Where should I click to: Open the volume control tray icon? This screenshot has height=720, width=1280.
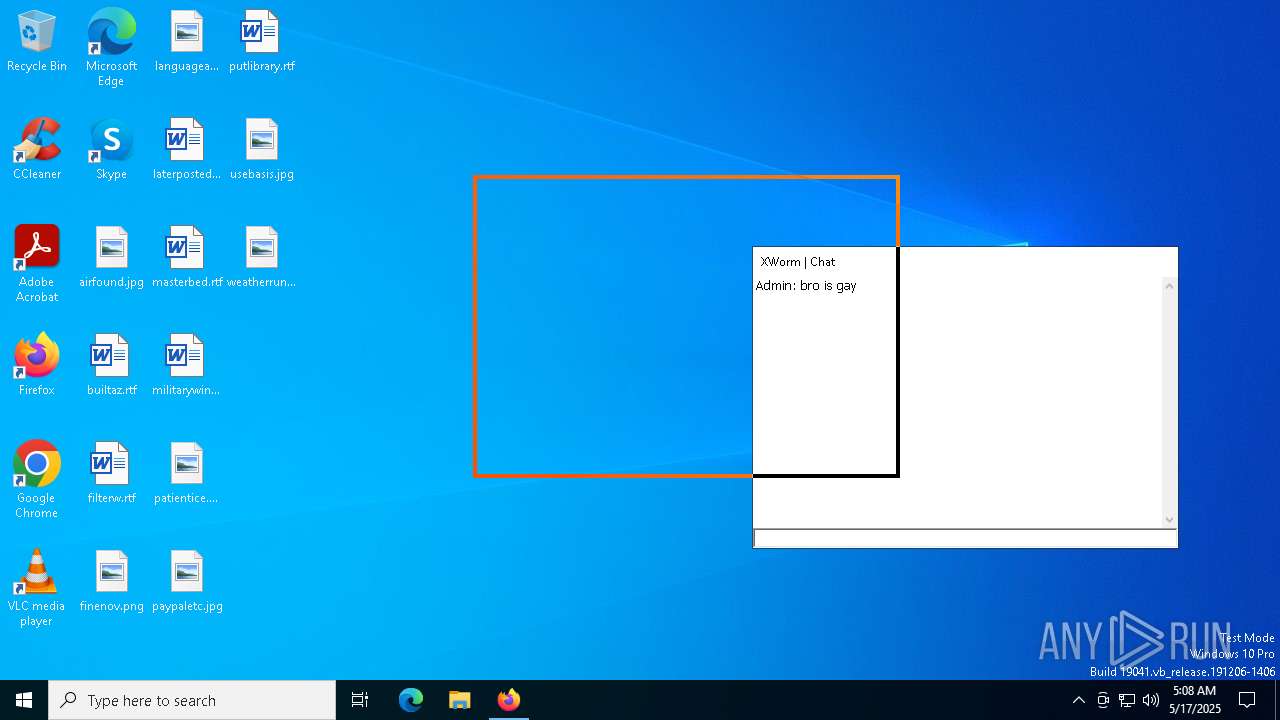1151,700
